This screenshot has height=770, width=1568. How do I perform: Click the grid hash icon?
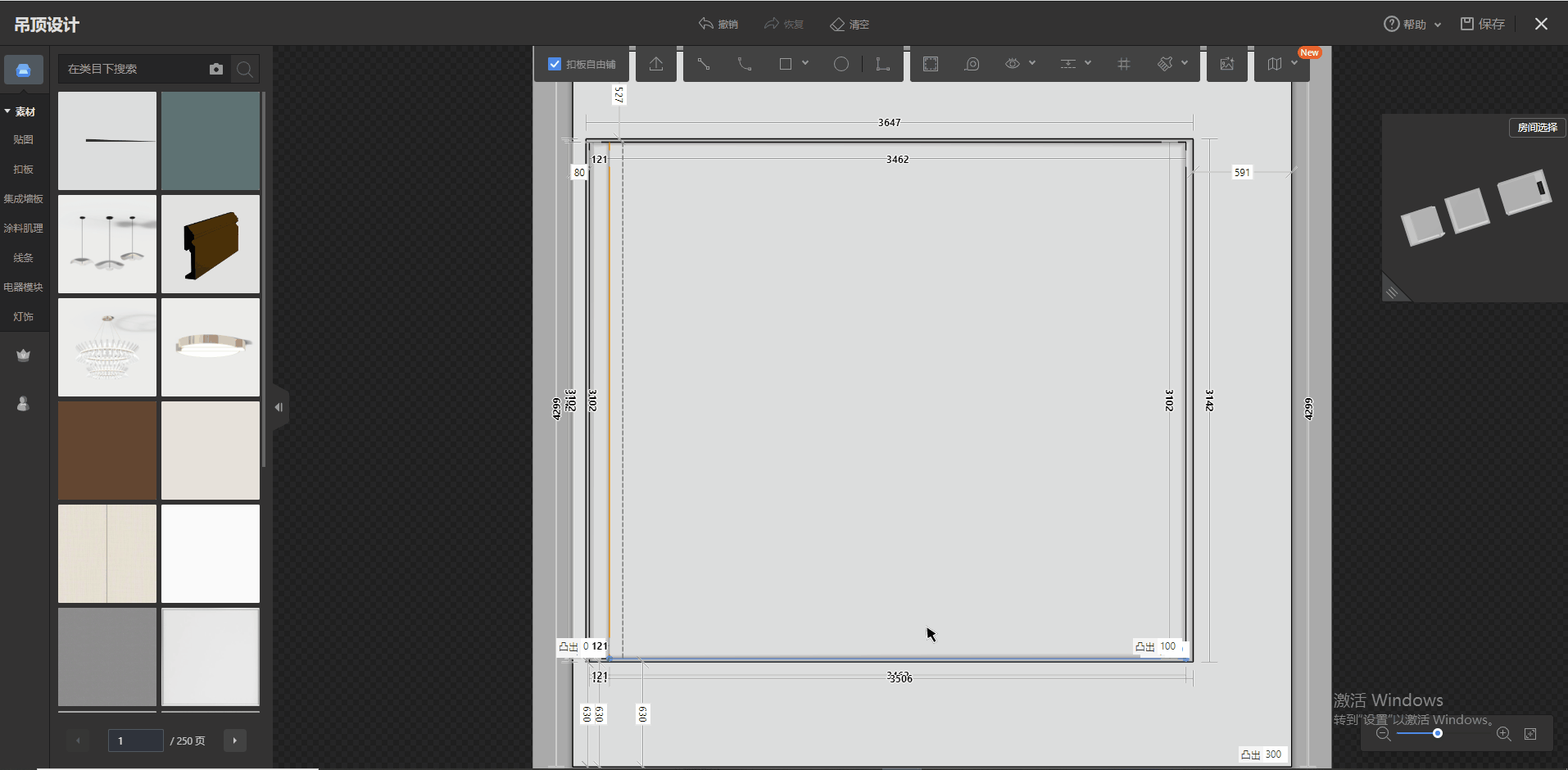1123,64
